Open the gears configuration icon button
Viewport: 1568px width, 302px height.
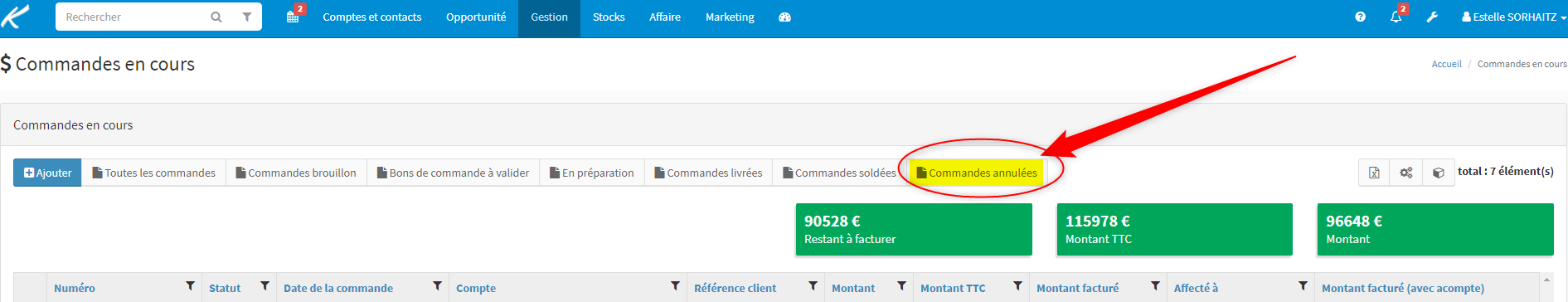1406,173
